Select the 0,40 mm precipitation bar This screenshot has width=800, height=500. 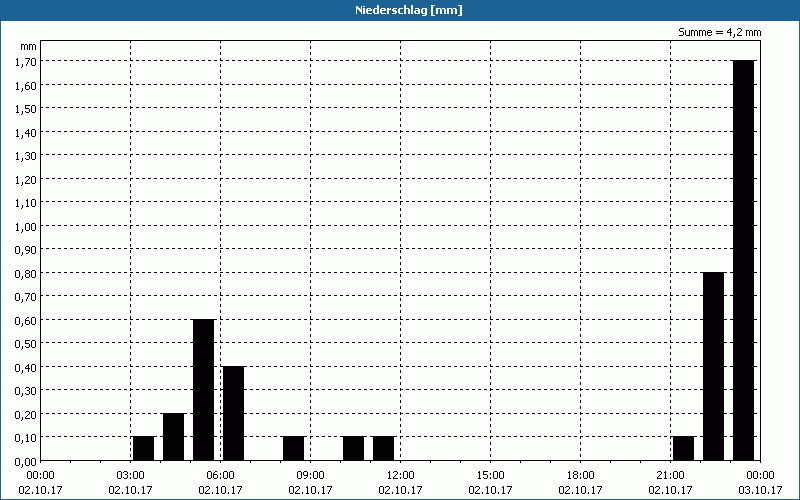pyautogui.click(x=234, y=413)
